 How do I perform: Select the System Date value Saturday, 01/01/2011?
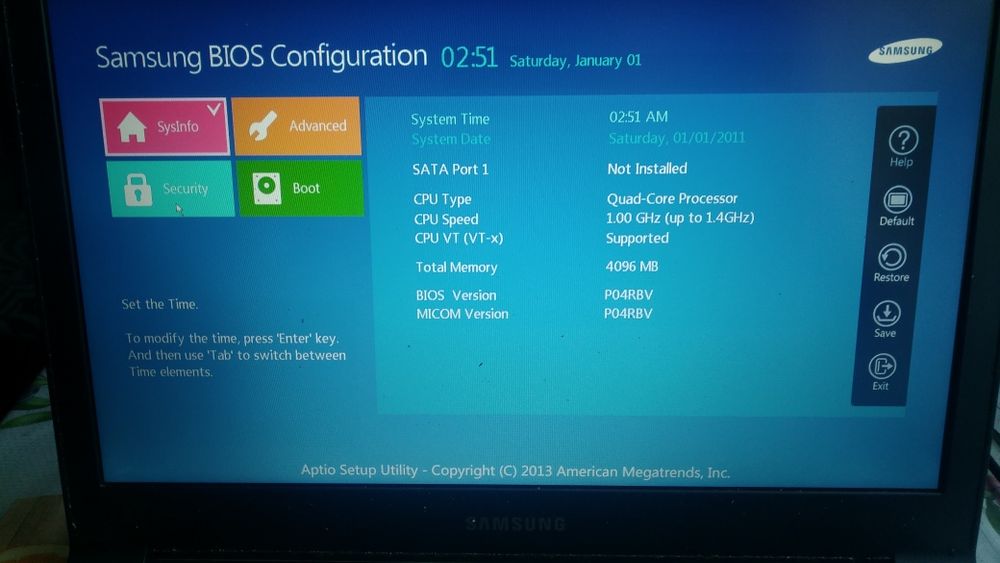pyautogui.click(x=677, y=138)
